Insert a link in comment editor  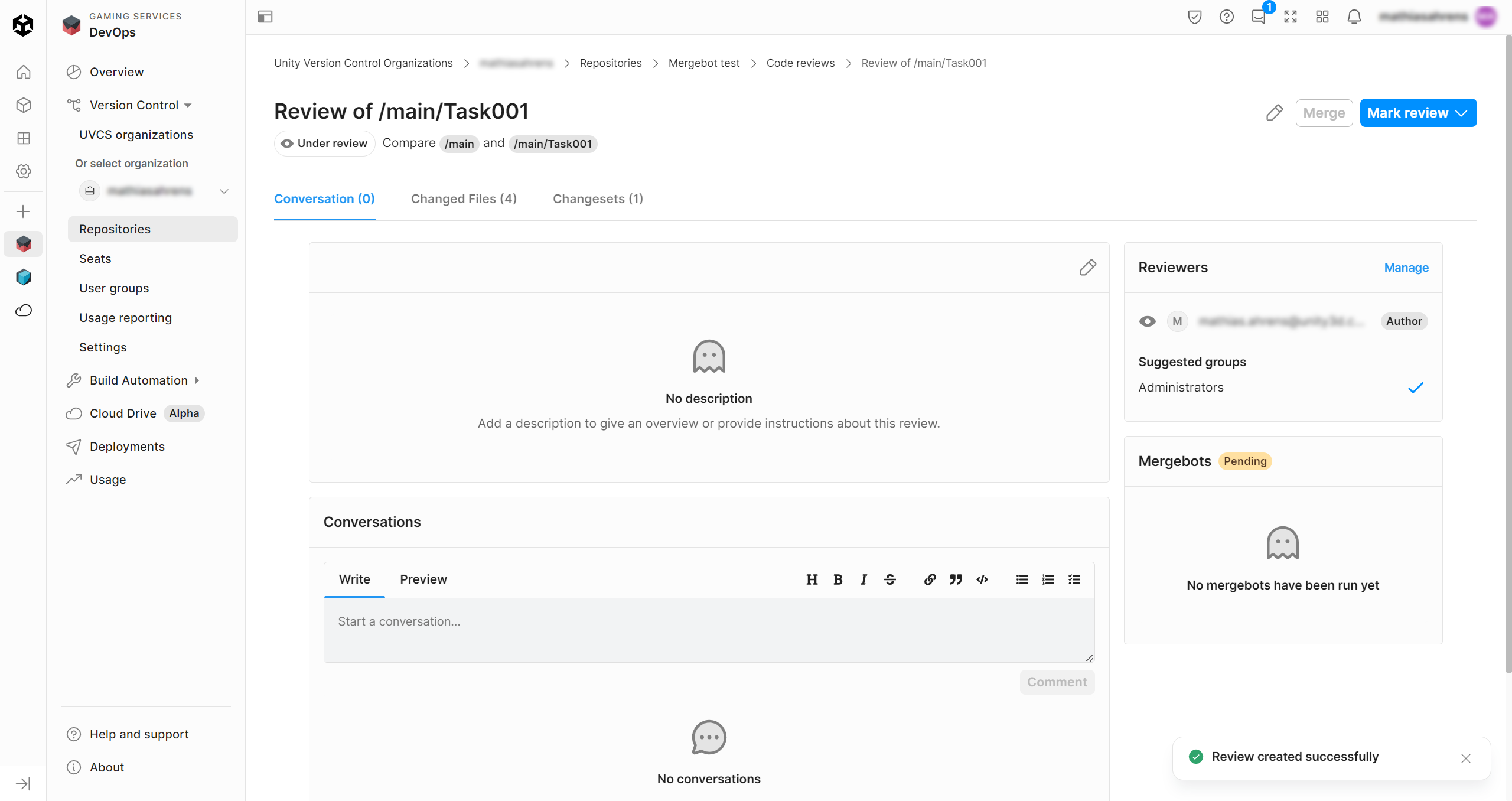(x=930, y=579)
